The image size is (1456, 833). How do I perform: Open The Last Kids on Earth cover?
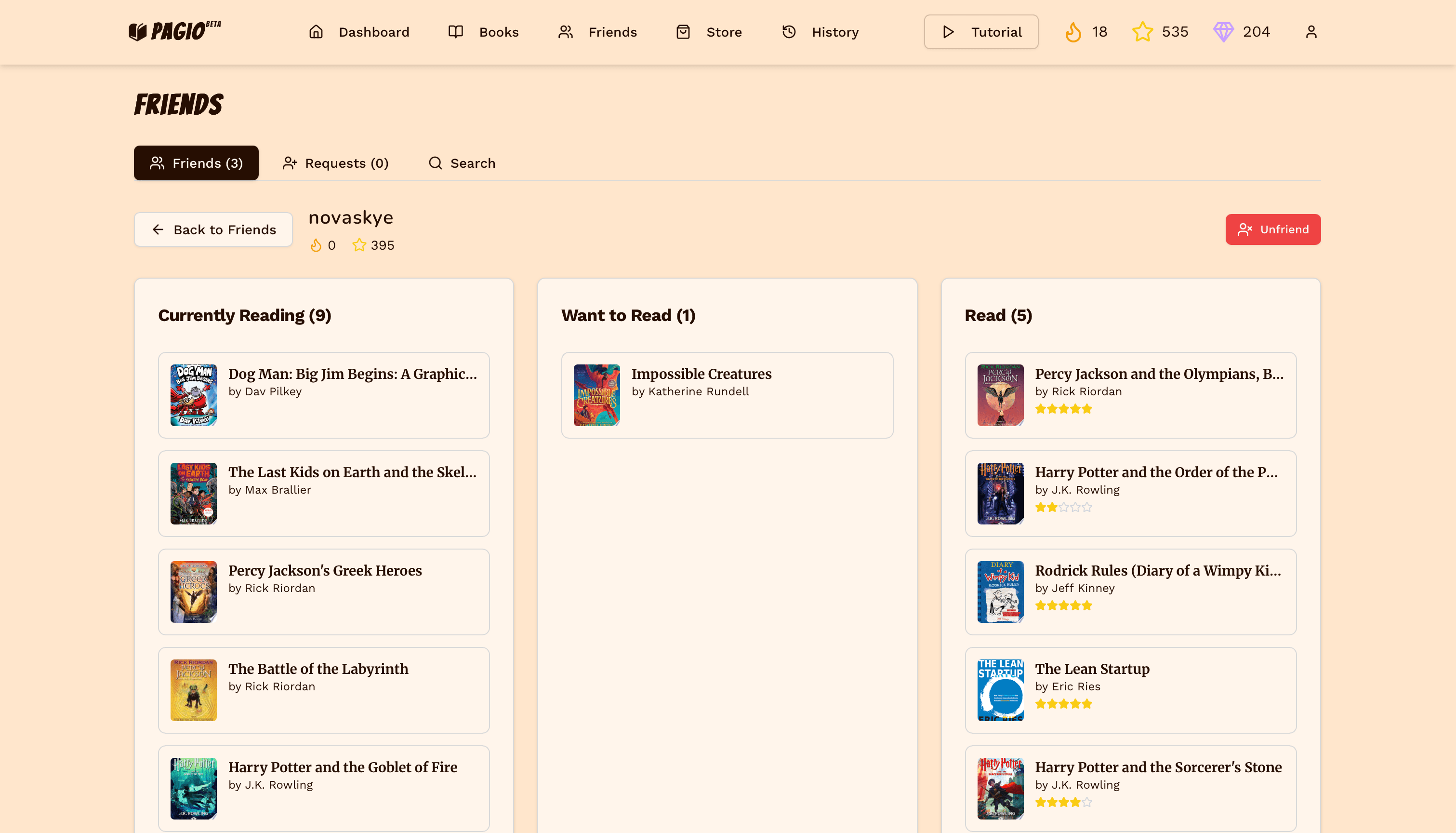[193, 494]
